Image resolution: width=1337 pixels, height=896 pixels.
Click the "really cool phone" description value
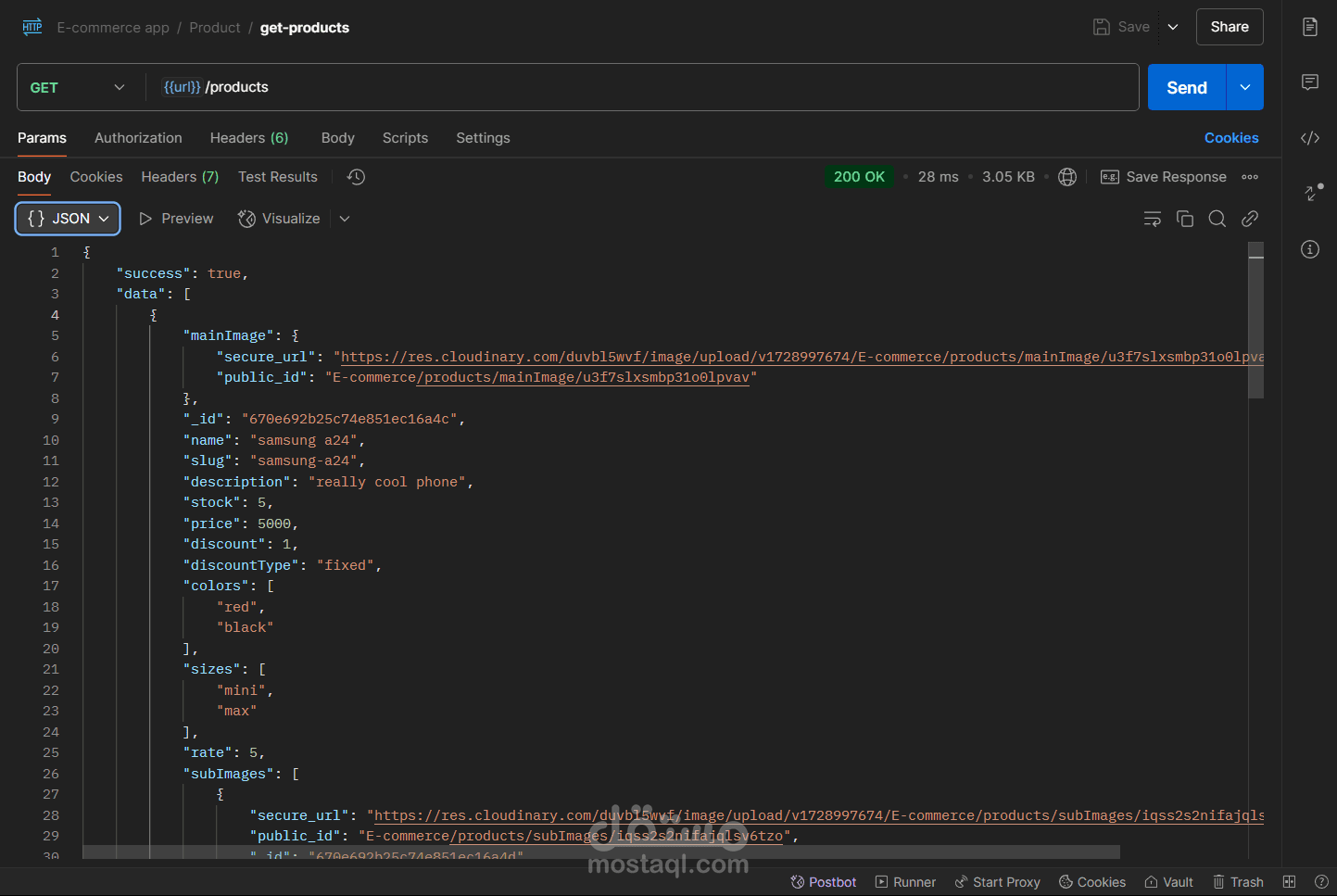[387, 482]
